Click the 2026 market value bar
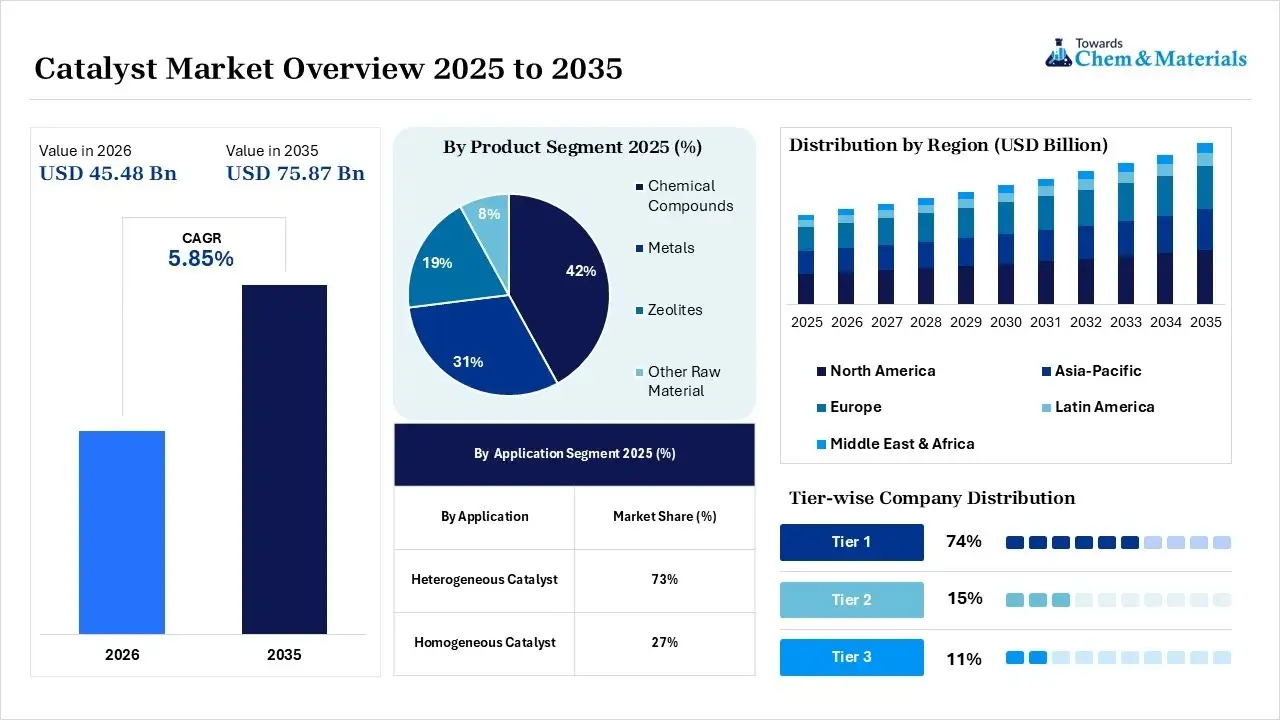1280x720 pixels. 122,532
